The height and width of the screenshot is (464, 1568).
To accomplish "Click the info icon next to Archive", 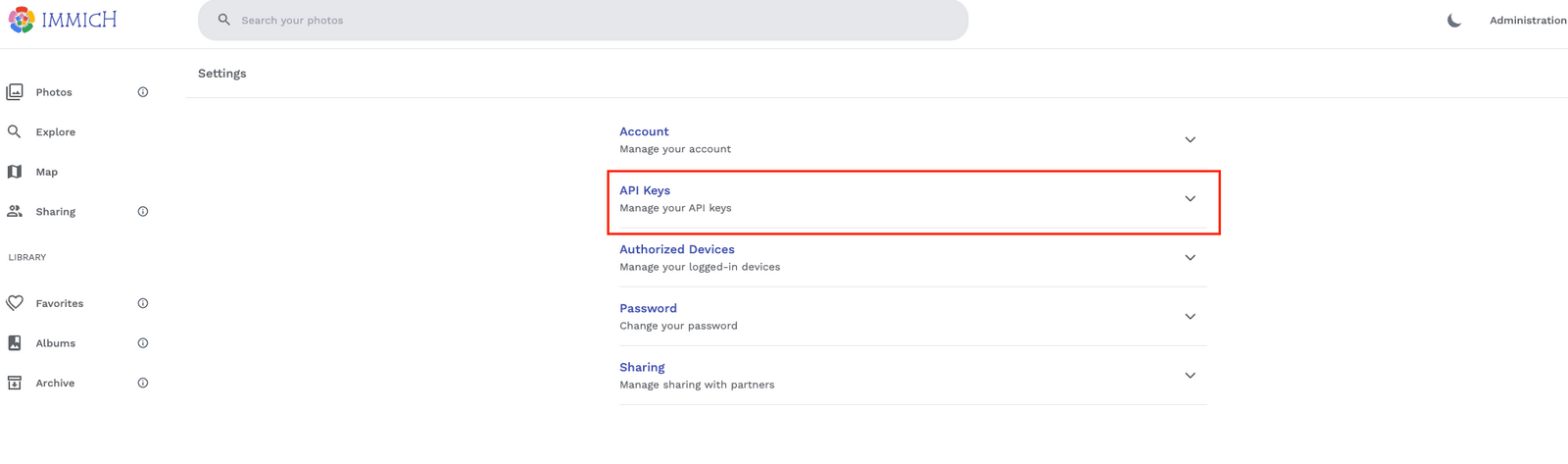I will click(x=143, y=383).
